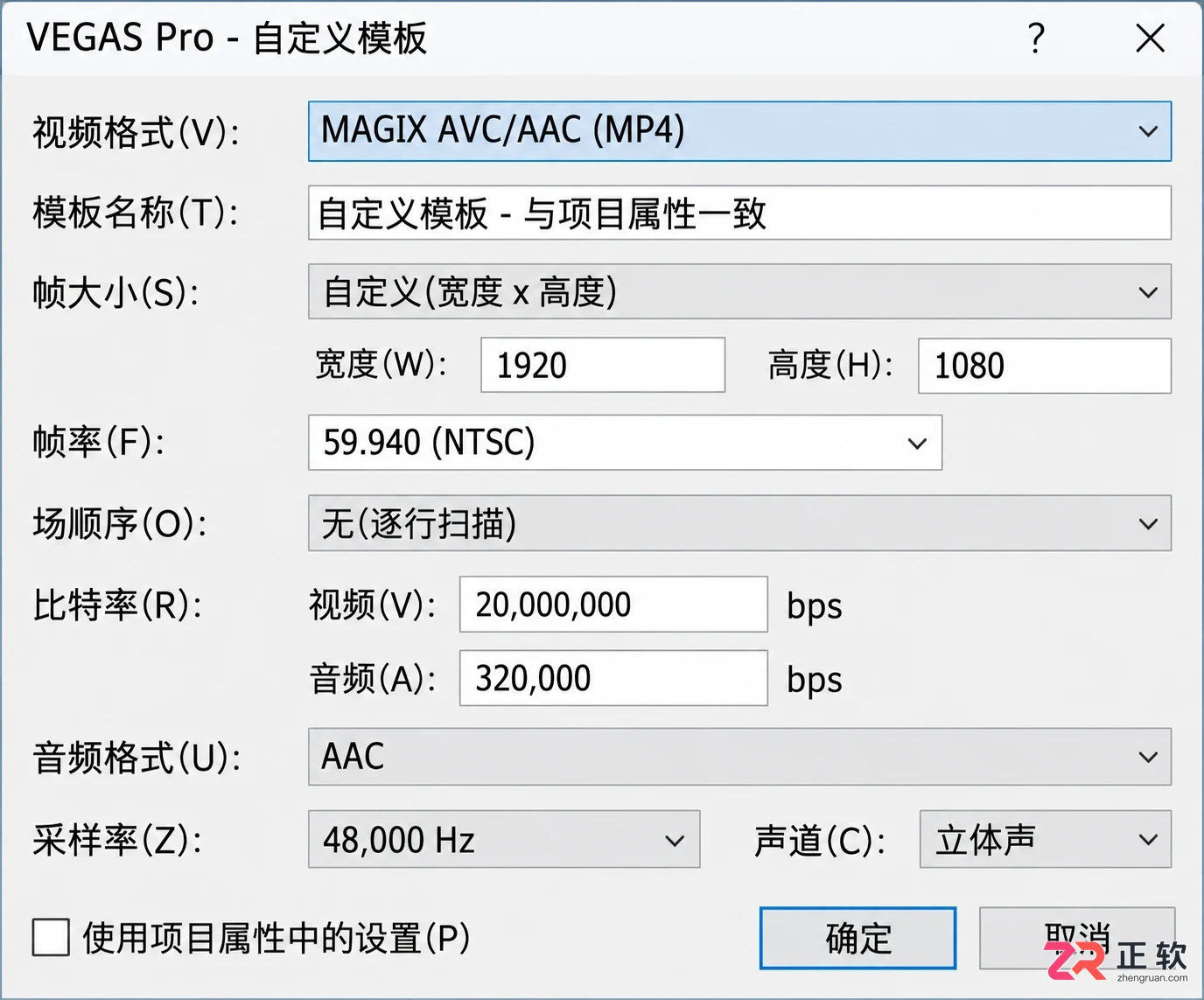Click the 采样率(Z) label

pos(117,840)
